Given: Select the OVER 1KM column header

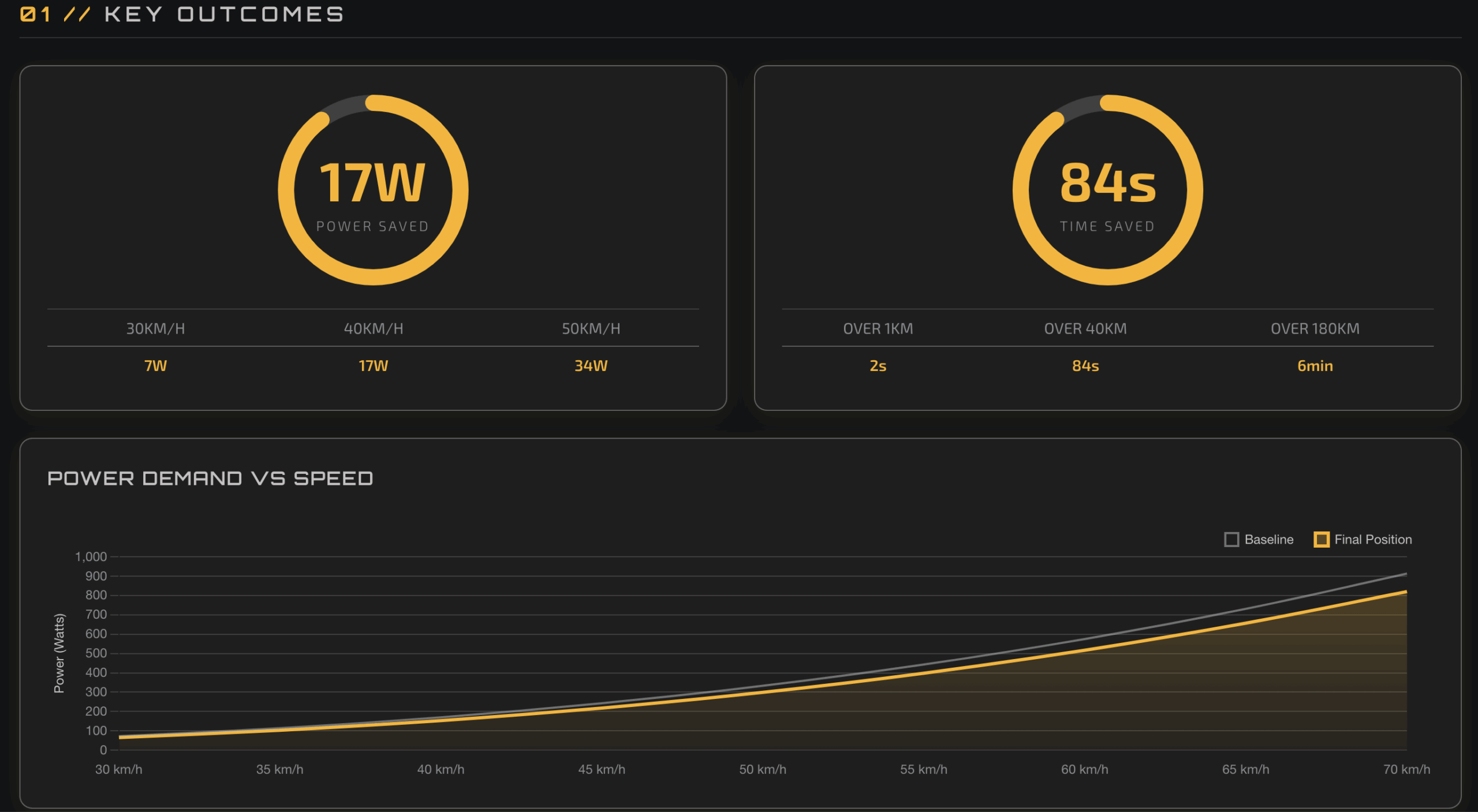Looking at the screenshot, I should click(x=878, y=328).
